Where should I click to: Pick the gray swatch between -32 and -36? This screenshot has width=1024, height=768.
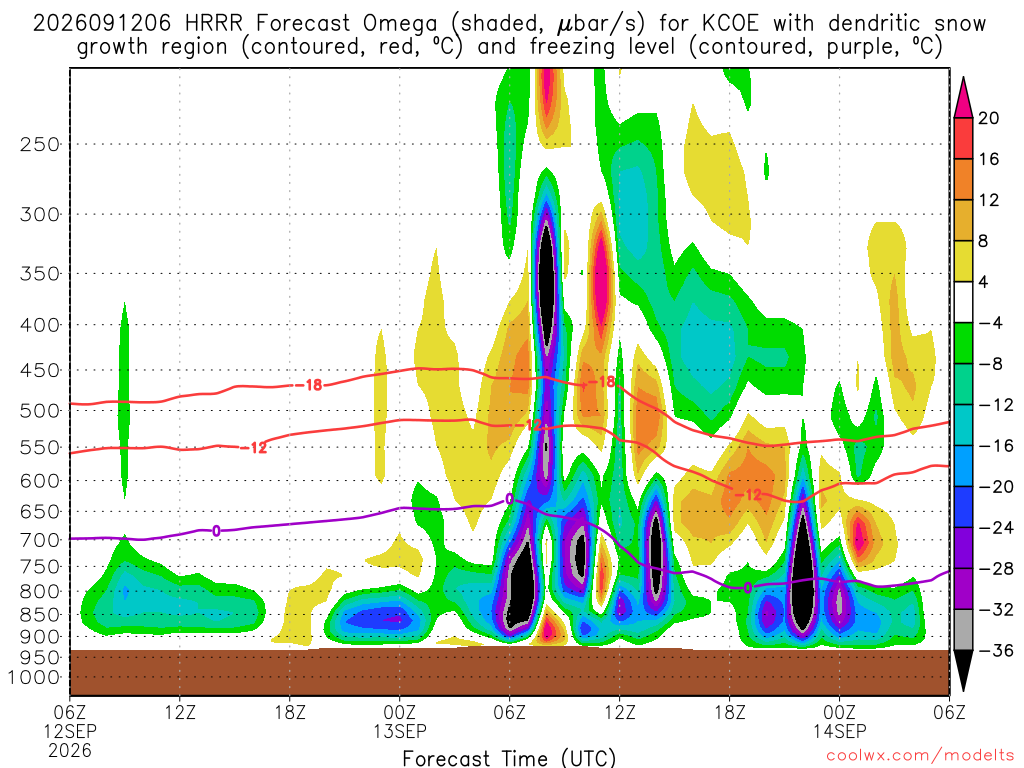click(963, 630)
